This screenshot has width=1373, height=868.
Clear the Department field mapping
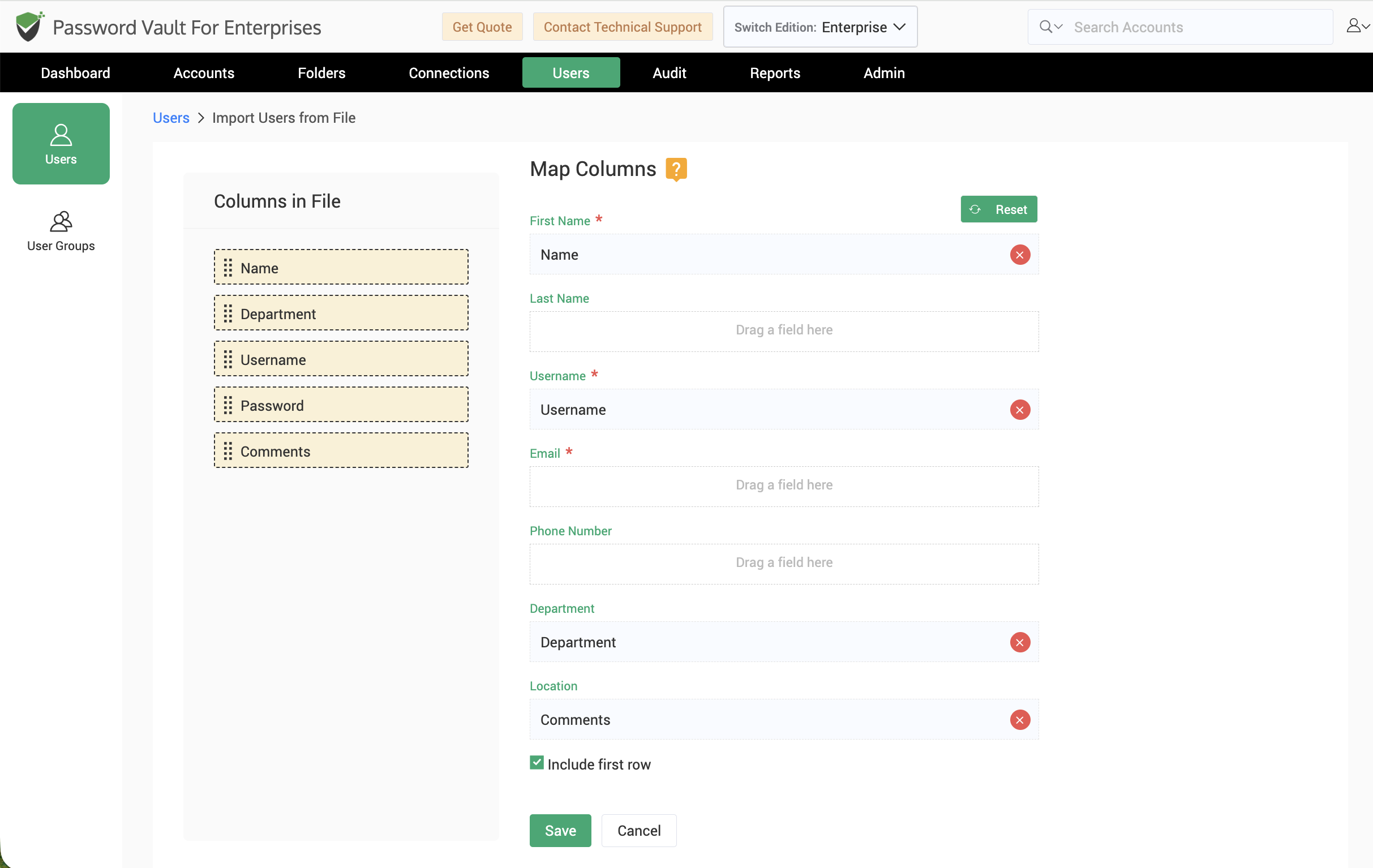tap(1019, 642)
